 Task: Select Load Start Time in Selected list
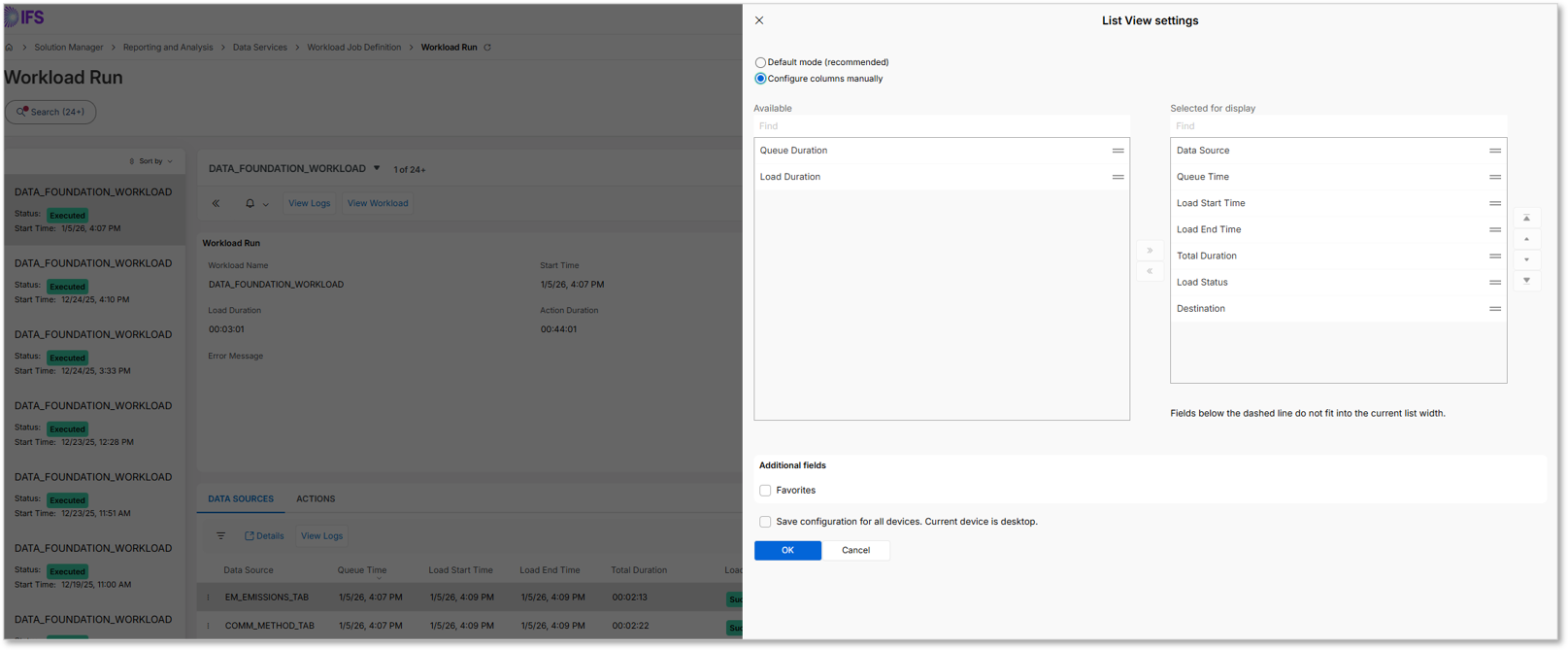[x=1338, y=203]
